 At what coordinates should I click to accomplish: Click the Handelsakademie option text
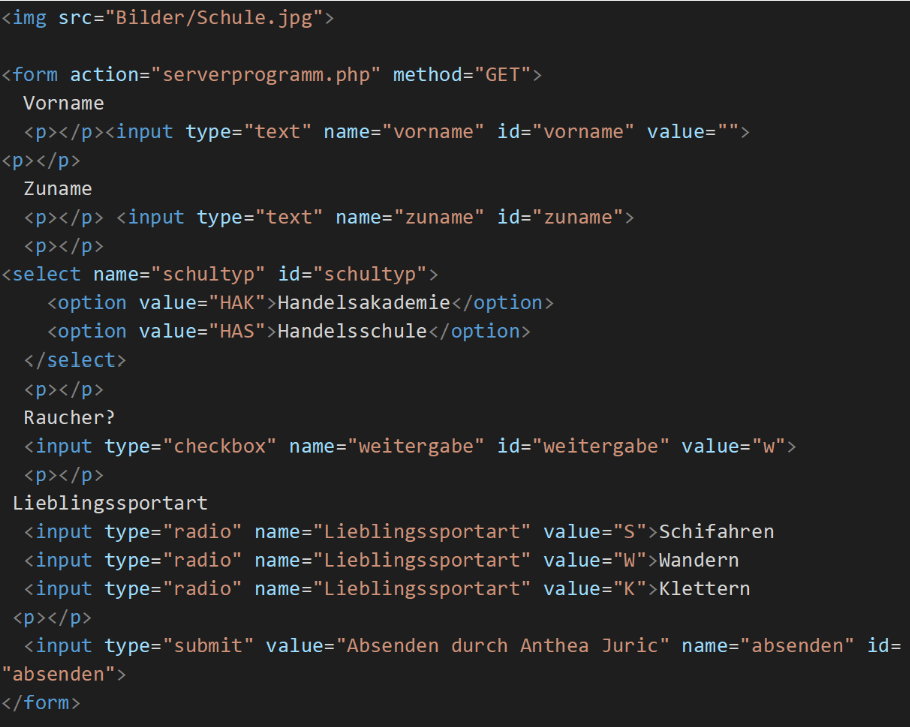364,303
